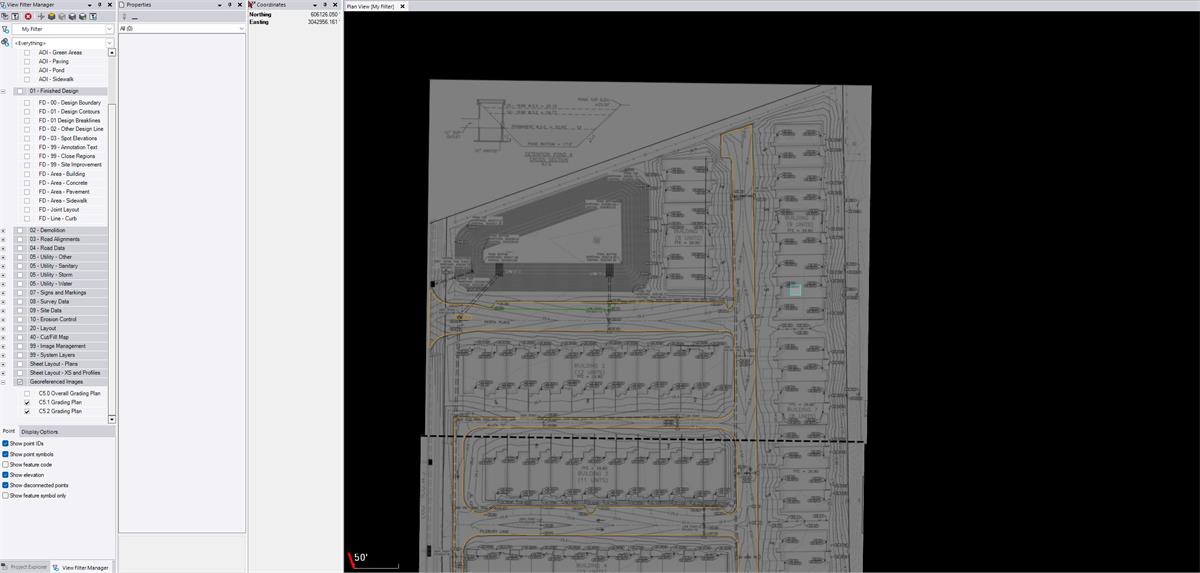Click the first icon in View Filter Manager toolbar

[x=6, y=16]
